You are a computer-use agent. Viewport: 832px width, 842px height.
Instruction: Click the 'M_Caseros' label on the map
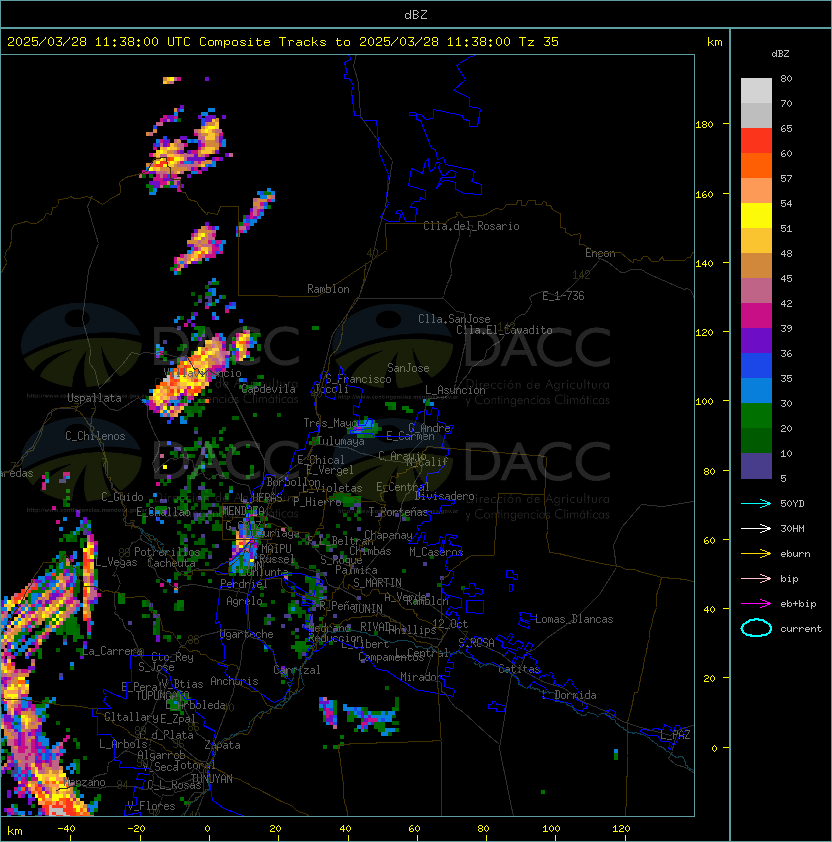pyautogui.click(x=436, y=552)
